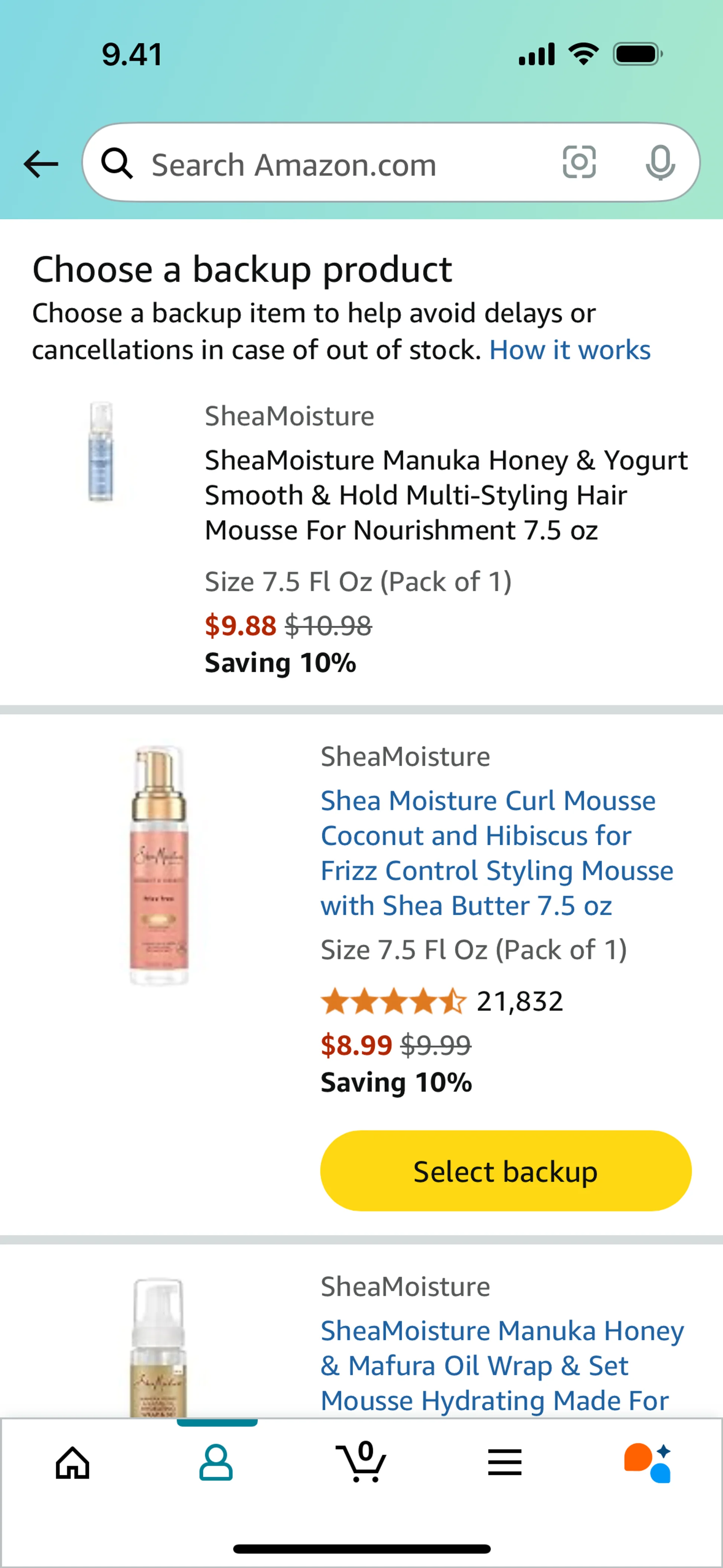Open the hamburger menu tab

point(505,1463)
